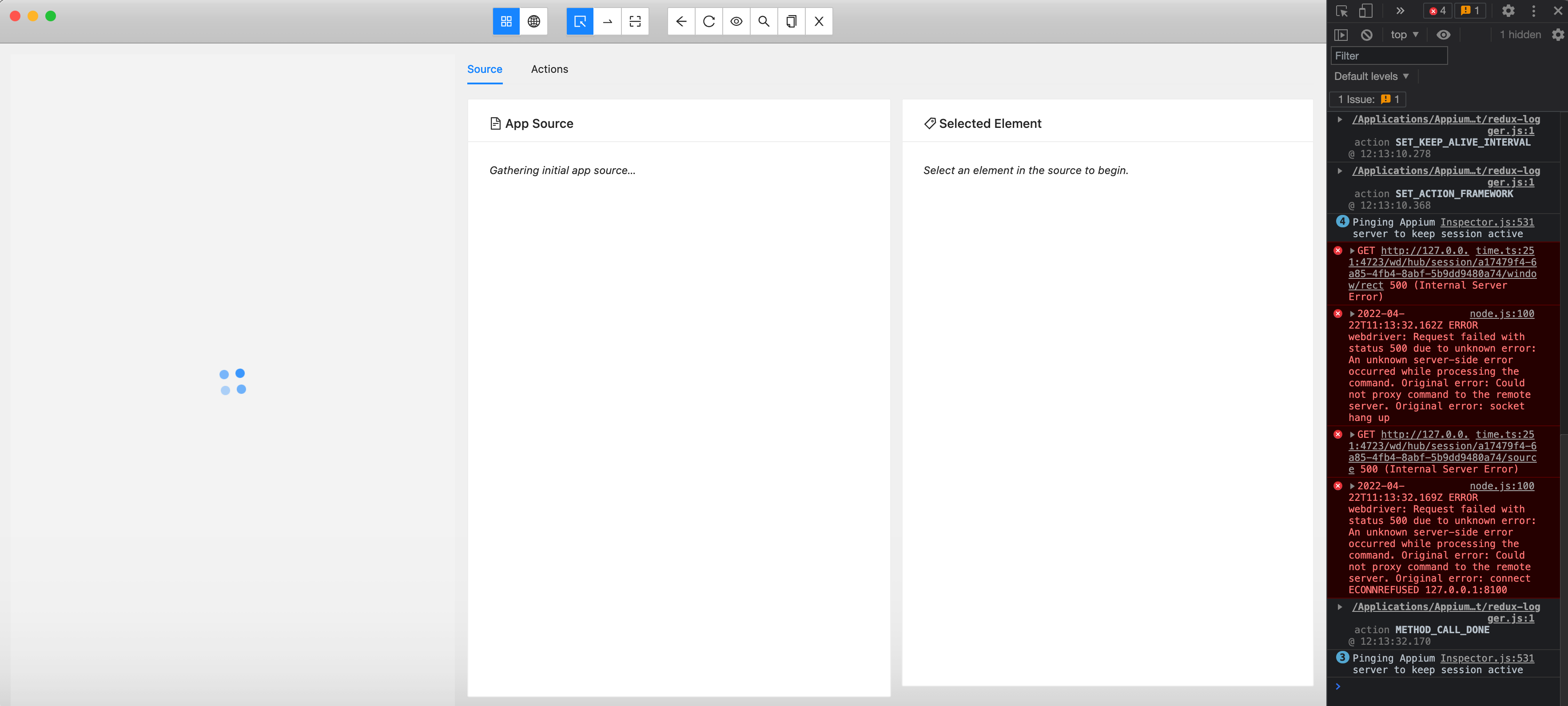Expand SET_KEEP_ALIVE_INTERVAL log entry

[x=1340, y=120]
